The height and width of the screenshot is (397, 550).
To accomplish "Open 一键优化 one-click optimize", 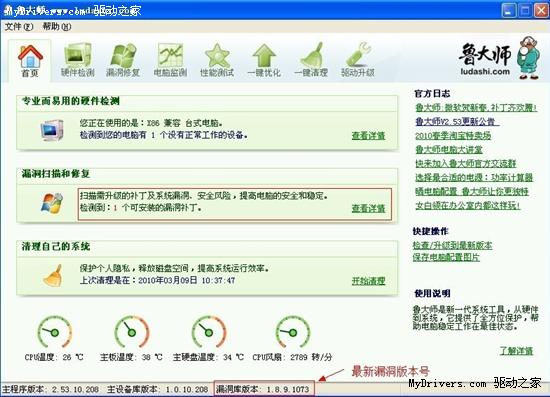I will click(x=264, y=60).
